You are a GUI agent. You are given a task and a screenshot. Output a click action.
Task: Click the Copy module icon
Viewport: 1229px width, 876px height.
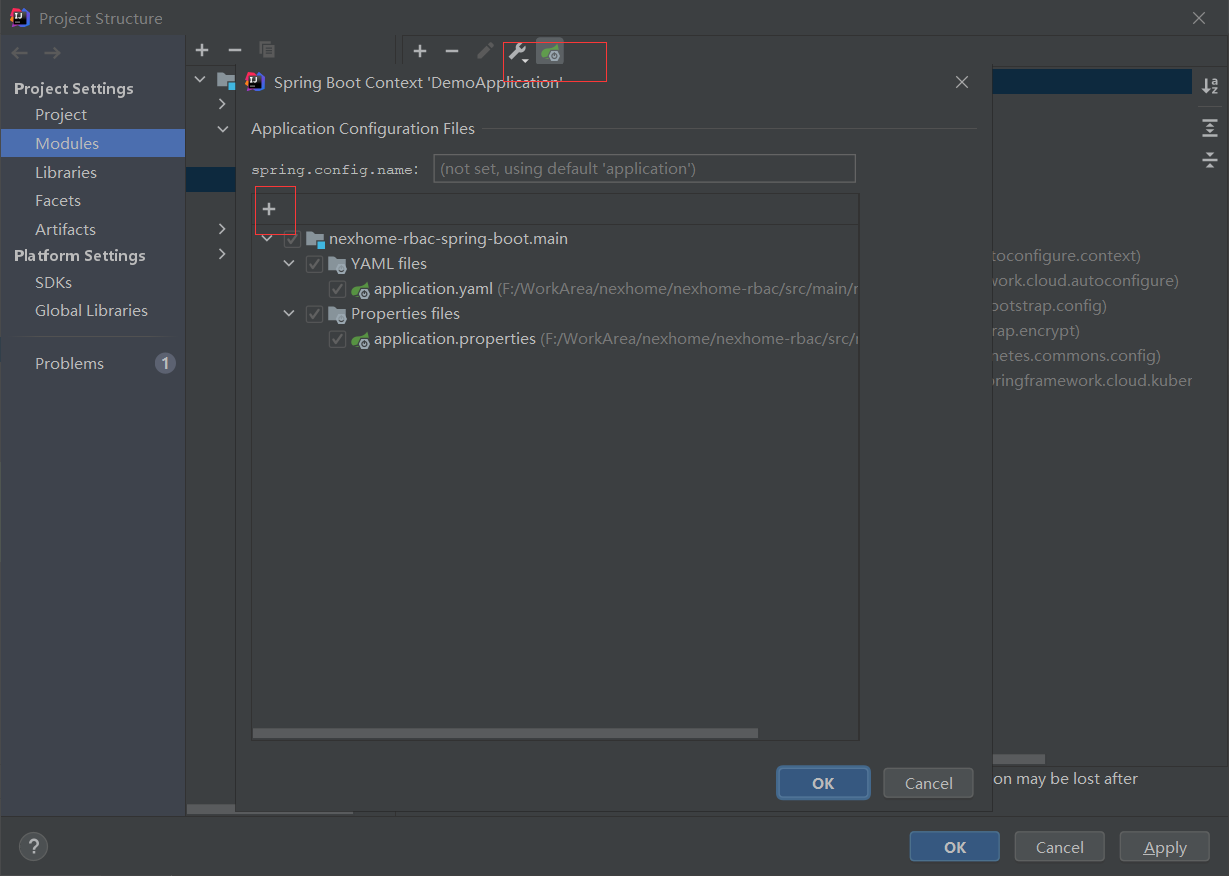[x=267, y=50]
